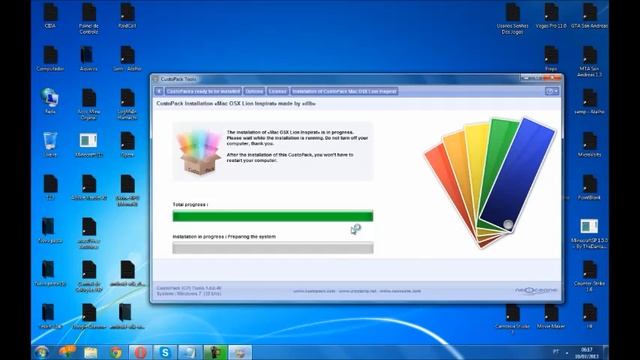Select the Lixeira recycle bin icon

click(50, 144)
